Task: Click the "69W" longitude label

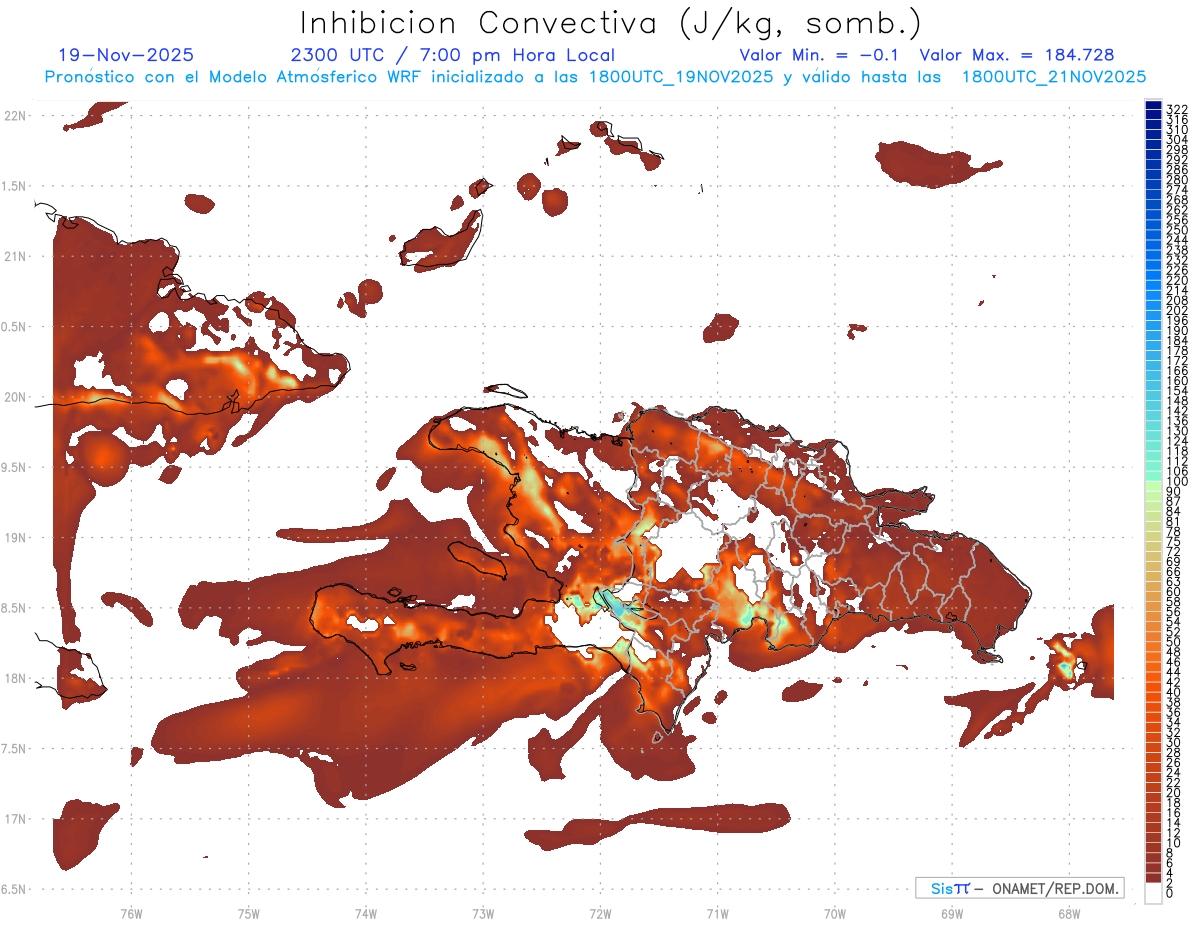Action: 952,913
